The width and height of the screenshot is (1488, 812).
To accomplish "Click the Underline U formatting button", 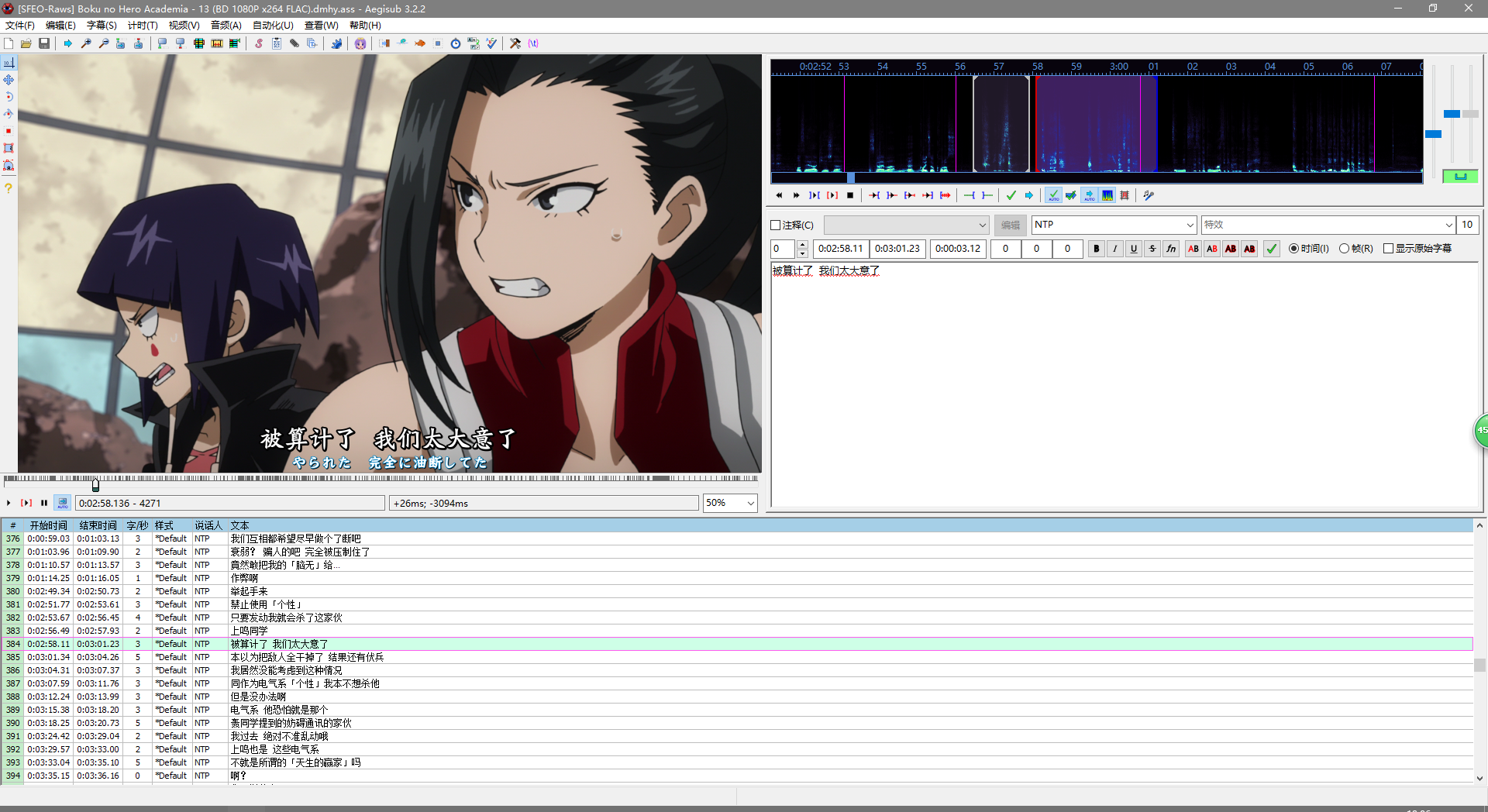I will [1134, 249].
